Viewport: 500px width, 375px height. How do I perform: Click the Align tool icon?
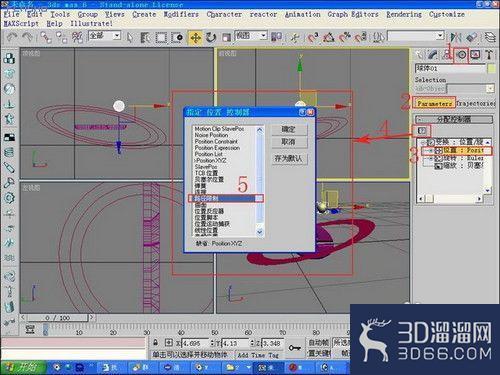coord(471,37)
